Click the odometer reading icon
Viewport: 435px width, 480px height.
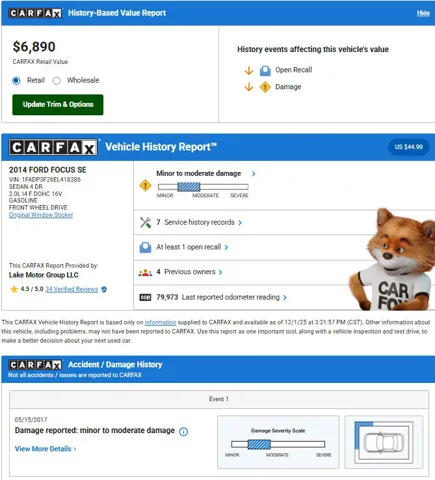coord(145,297)
